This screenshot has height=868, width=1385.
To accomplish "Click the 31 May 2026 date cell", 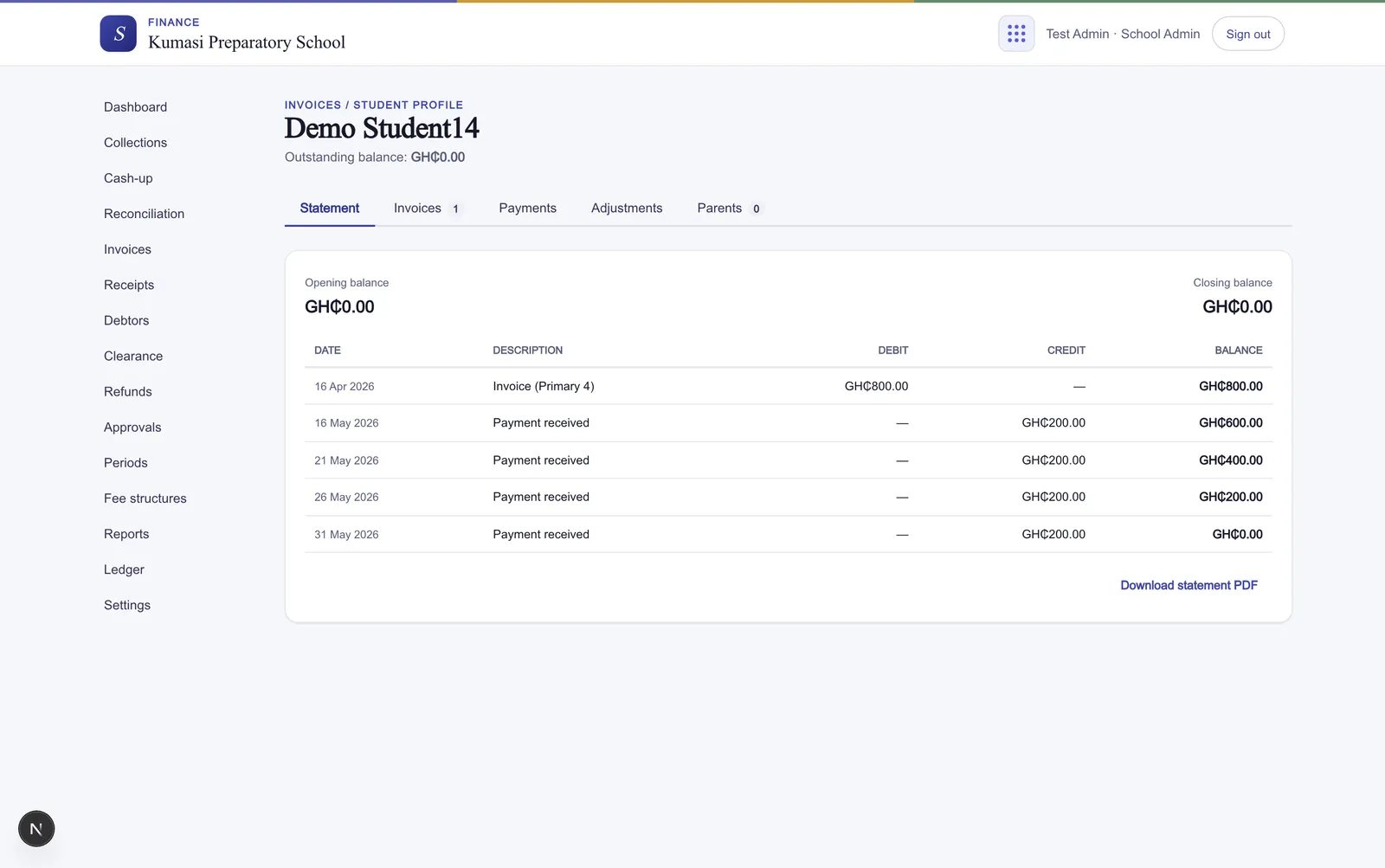I will pyautogui.click(x=346, y=535).
